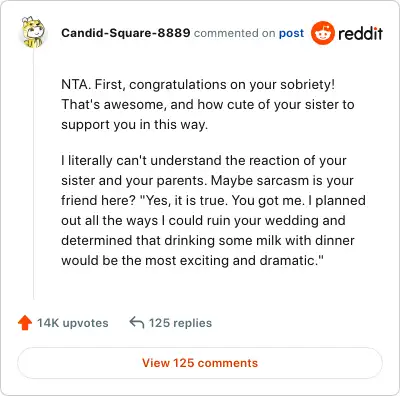Screen dimensions: 400x396
Task: Click the quoted text "Yes, it is true."
Action: 184,201
